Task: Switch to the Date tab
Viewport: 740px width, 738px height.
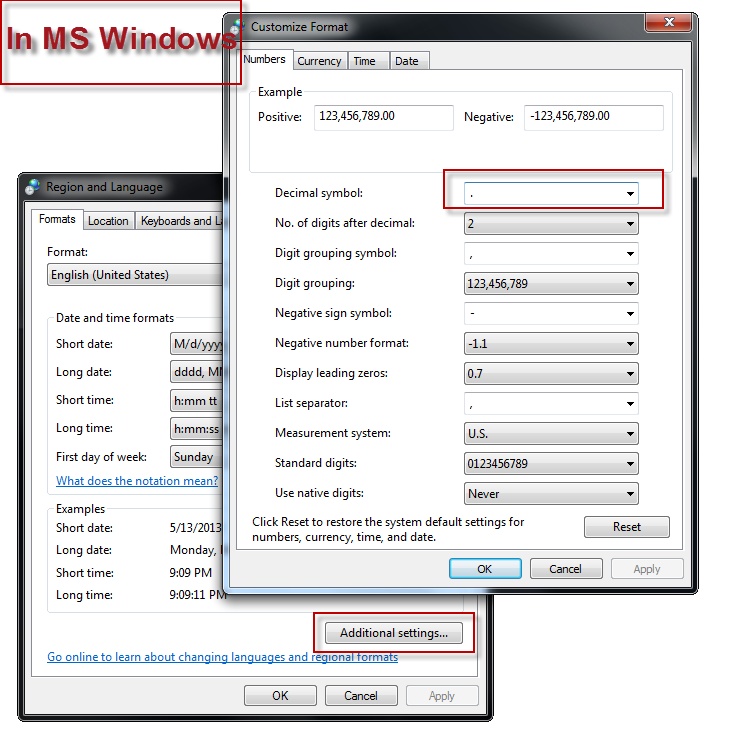Action: click(x=409, y=61)
